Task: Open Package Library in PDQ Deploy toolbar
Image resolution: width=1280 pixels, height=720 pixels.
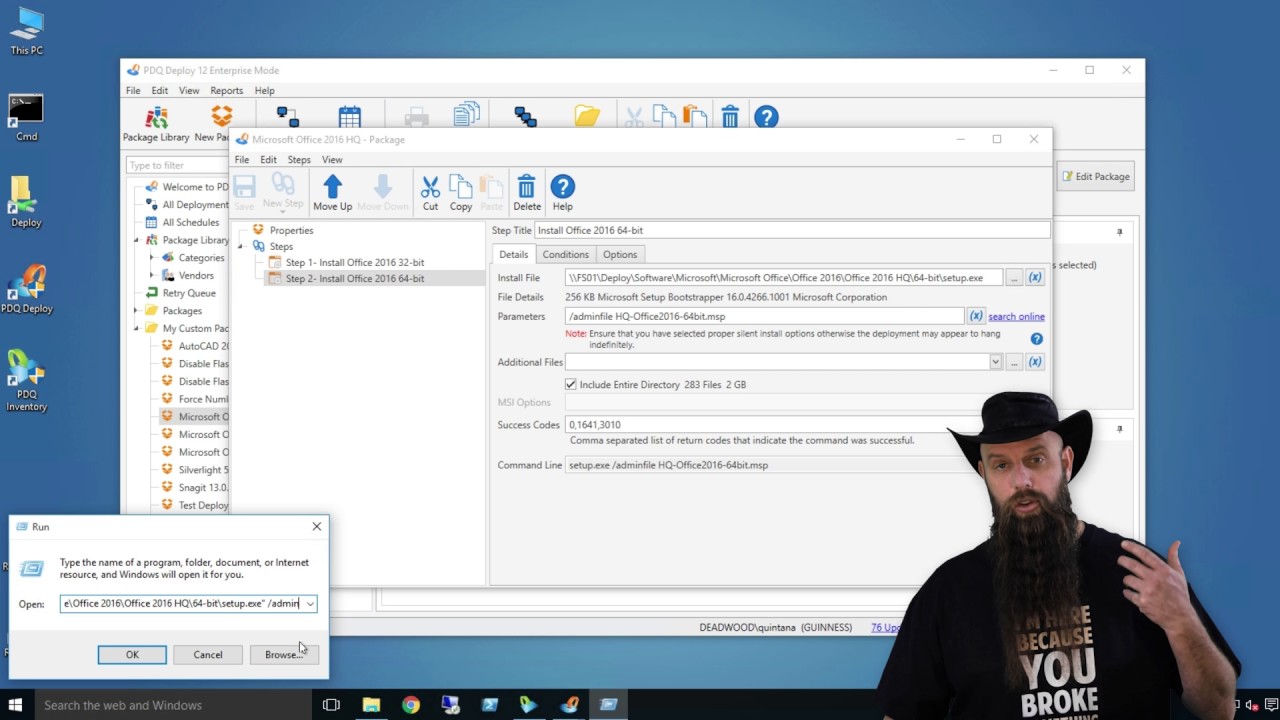Action: tap(156, 124)
